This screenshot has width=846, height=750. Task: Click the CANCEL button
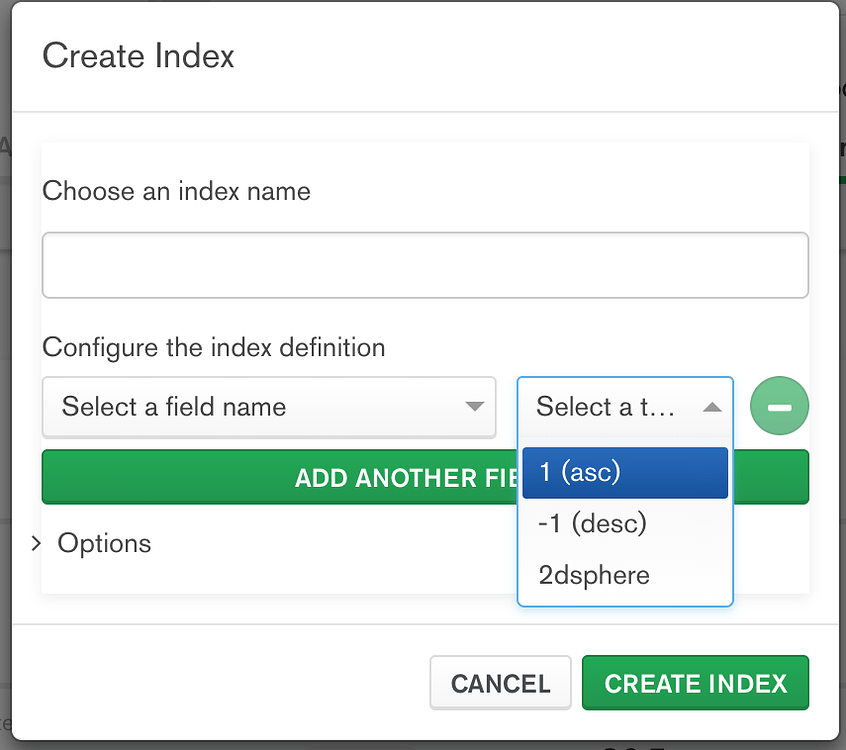500,683
